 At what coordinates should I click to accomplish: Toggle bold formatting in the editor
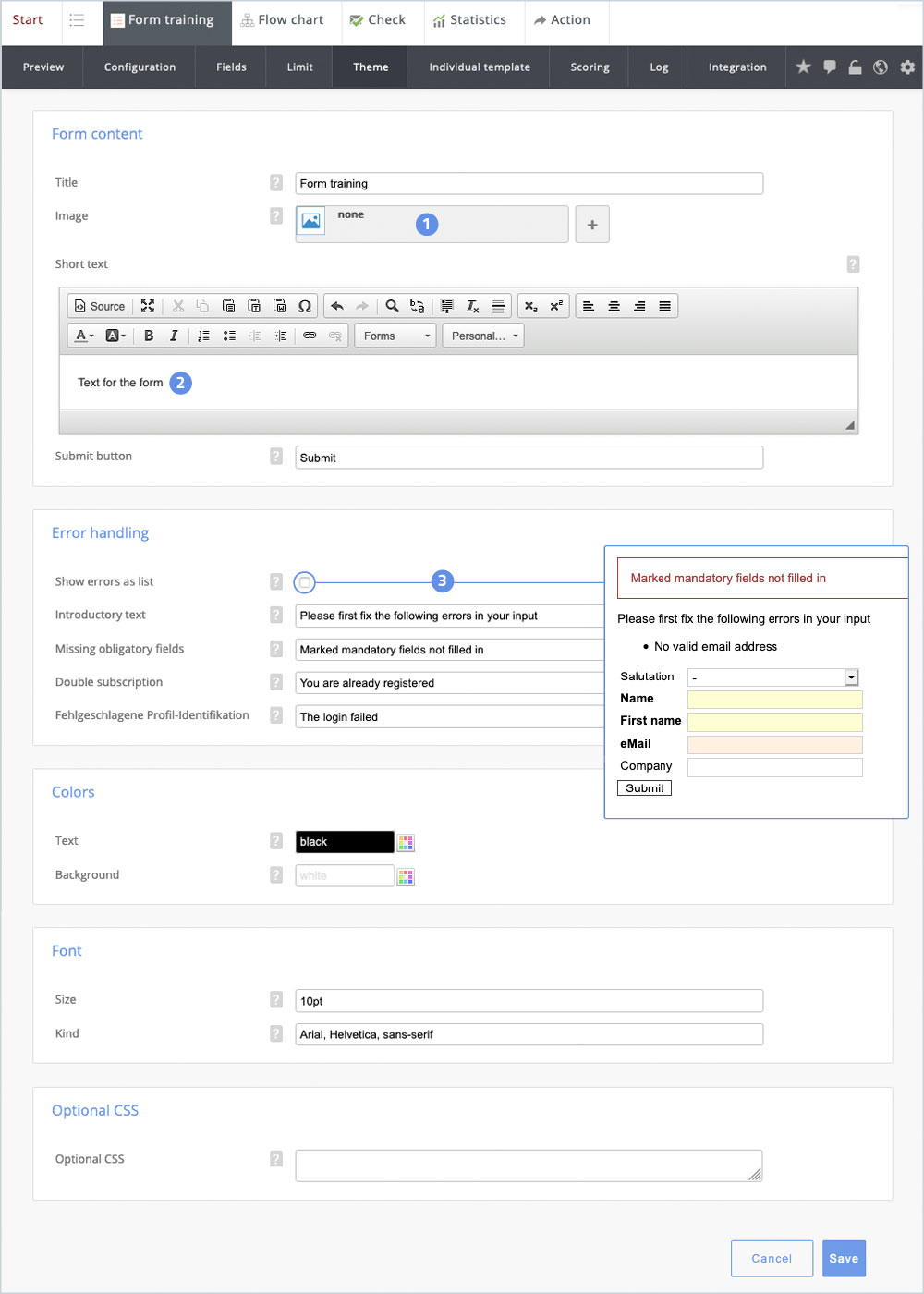pos(149,336)
